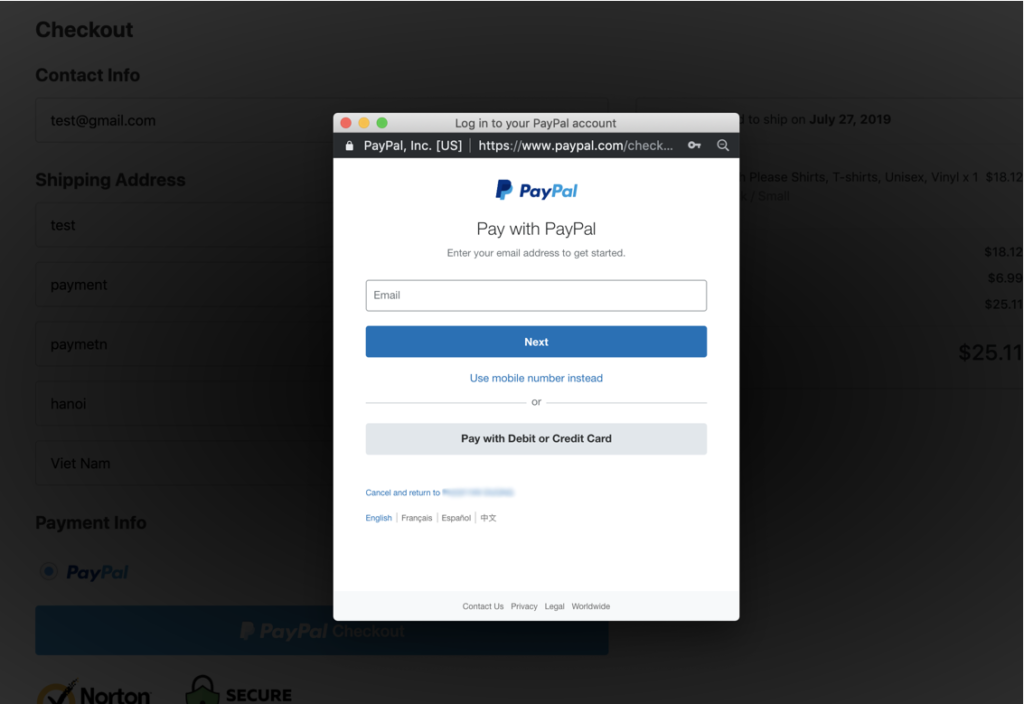Screen dimensions: 1024x704
Task: Click the PayPal URL in the address bar
Action: point(575,146)
